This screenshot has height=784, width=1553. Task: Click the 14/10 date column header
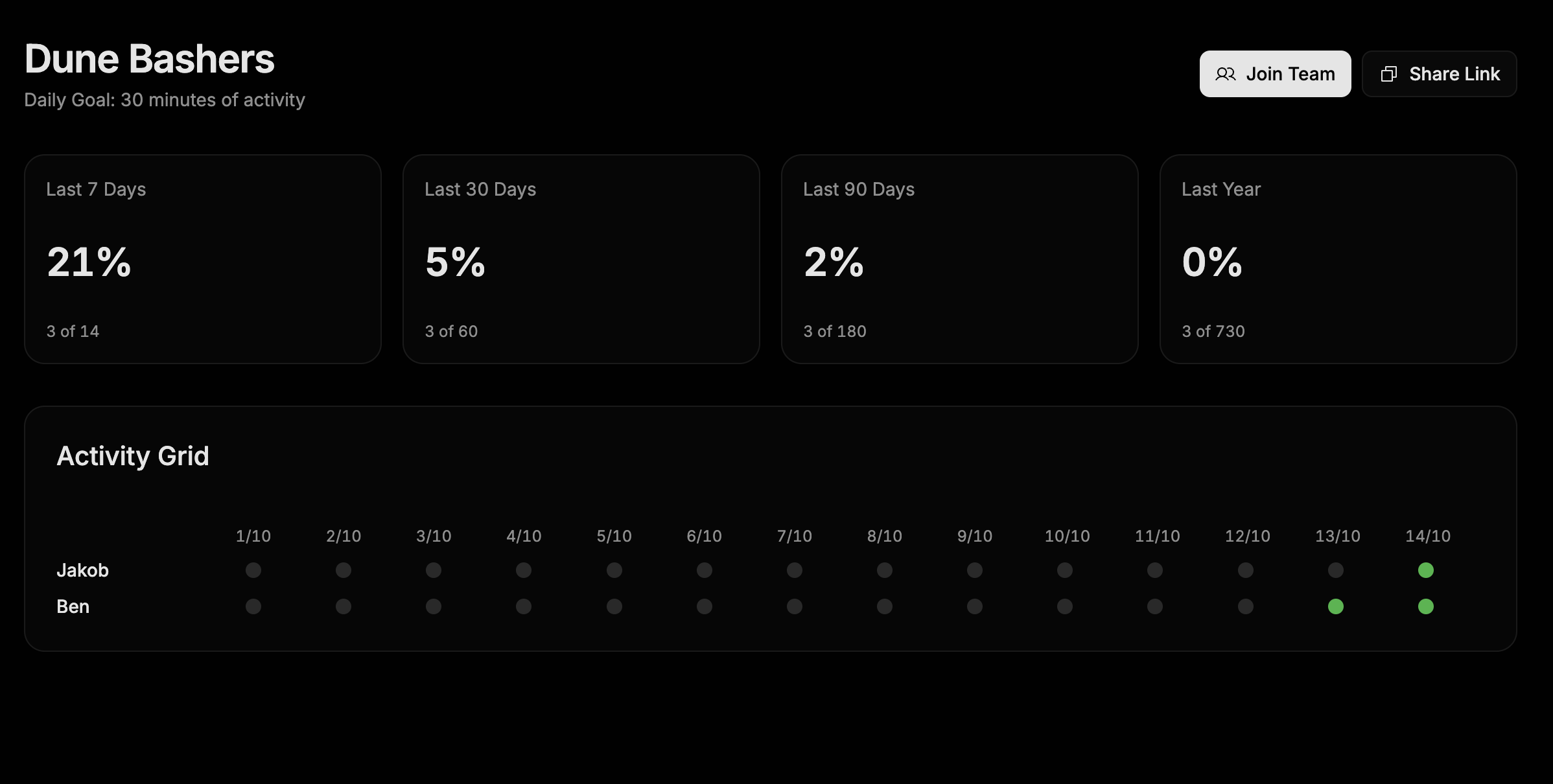tap(1427, 536)
